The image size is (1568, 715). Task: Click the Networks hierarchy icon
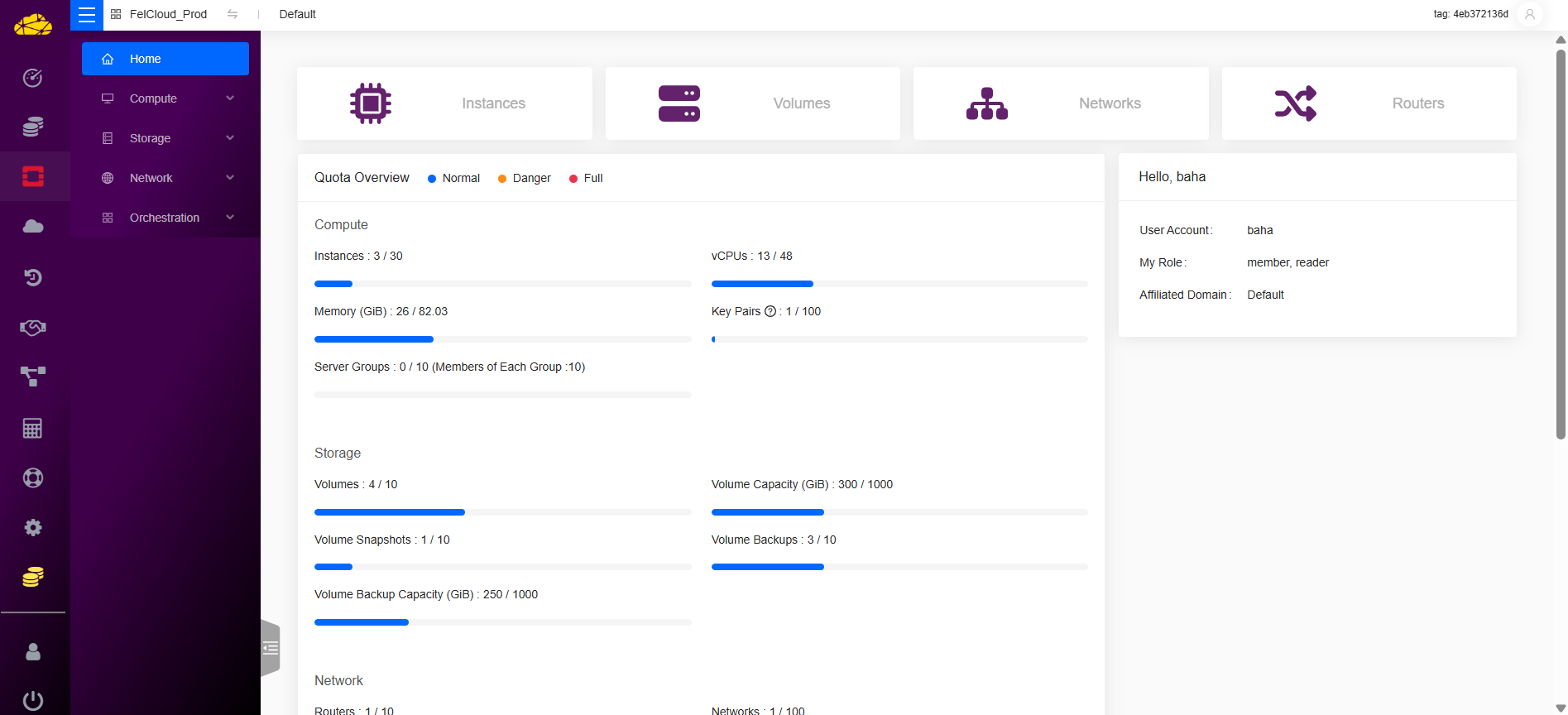point(987,103)
